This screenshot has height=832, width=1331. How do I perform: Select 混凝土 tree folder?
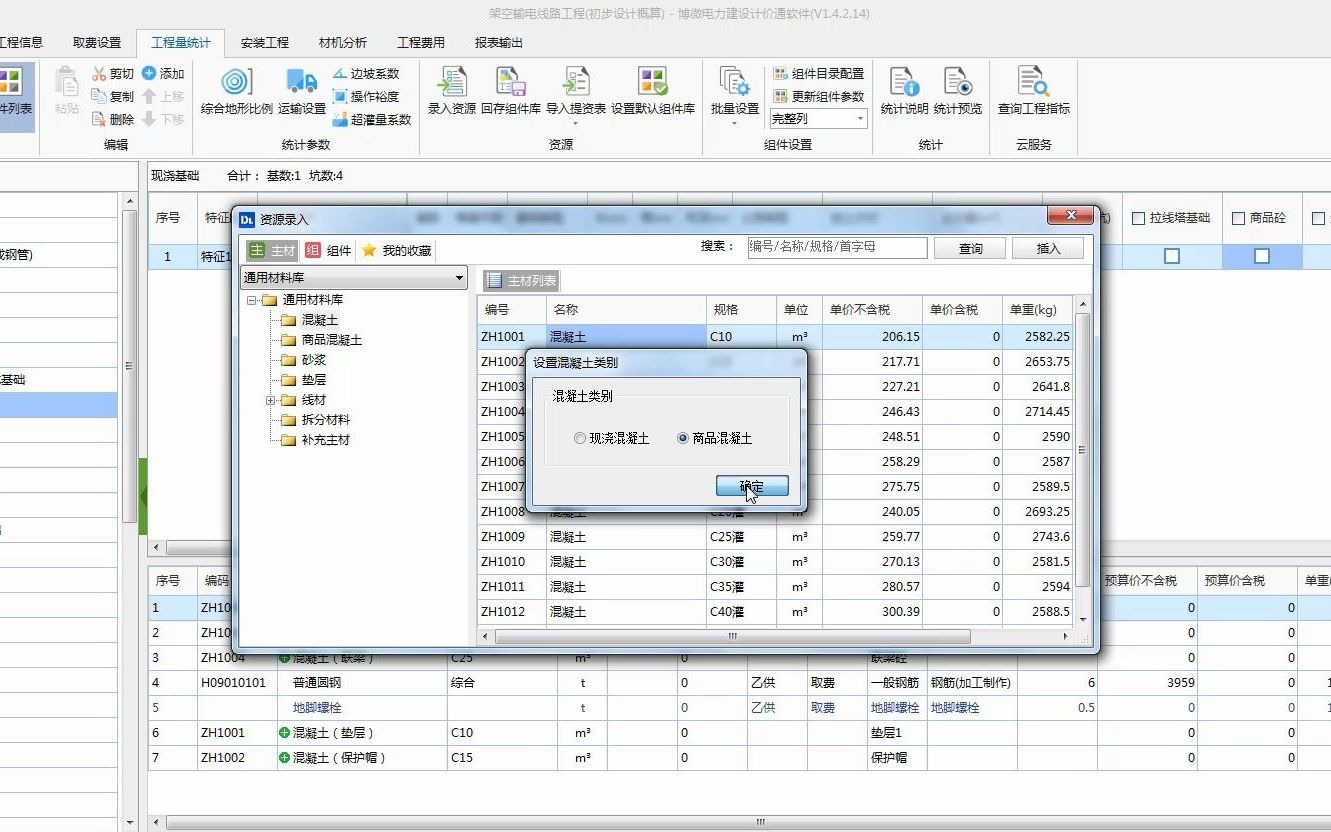[x=310, y=320]
